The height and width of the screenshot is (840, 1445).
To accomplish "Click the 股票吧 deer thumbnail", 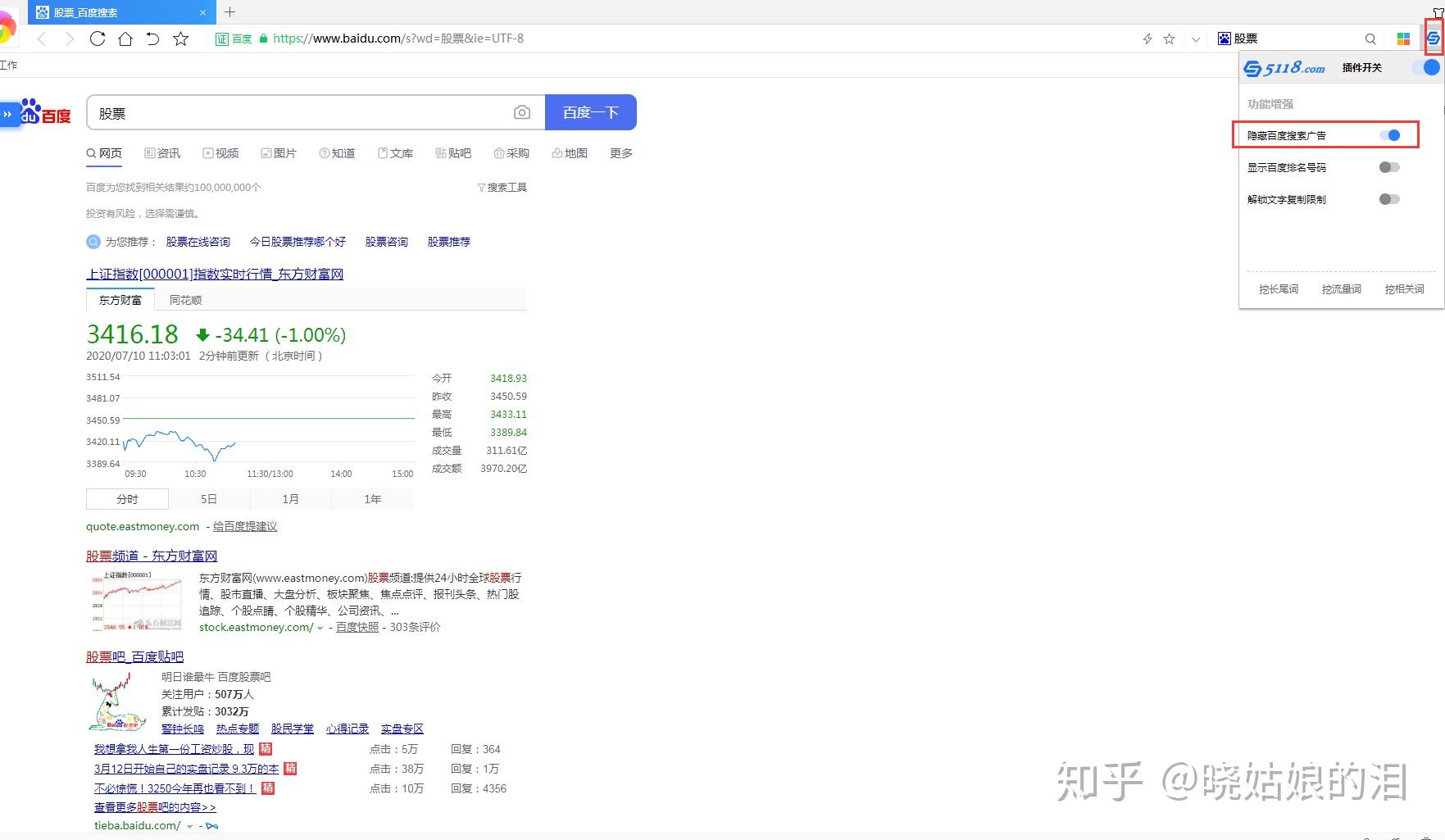I will (x=118, y=702).
